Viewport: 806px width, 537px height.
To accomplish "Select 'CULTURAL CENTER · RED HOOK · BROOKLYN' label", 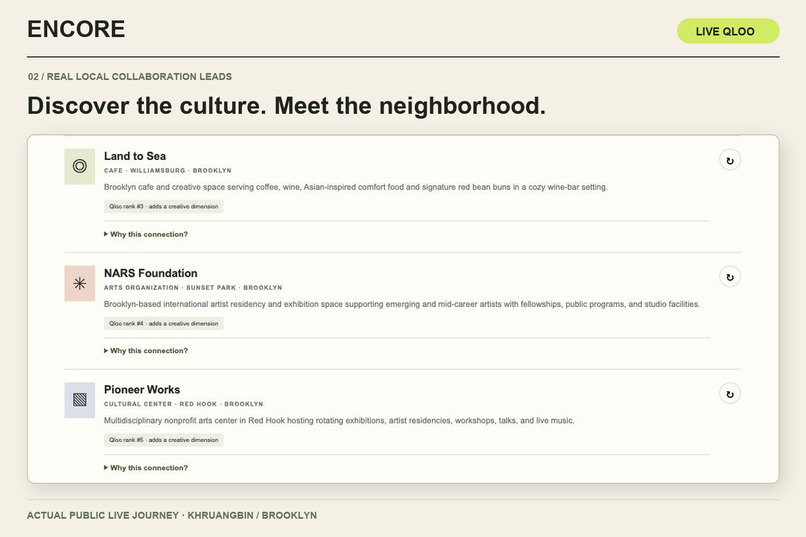I will coord(184,404).
